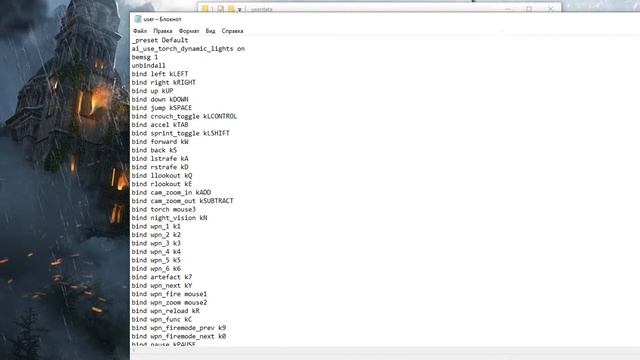
Task: Open the Правка menu
Action: coord(162,31)
